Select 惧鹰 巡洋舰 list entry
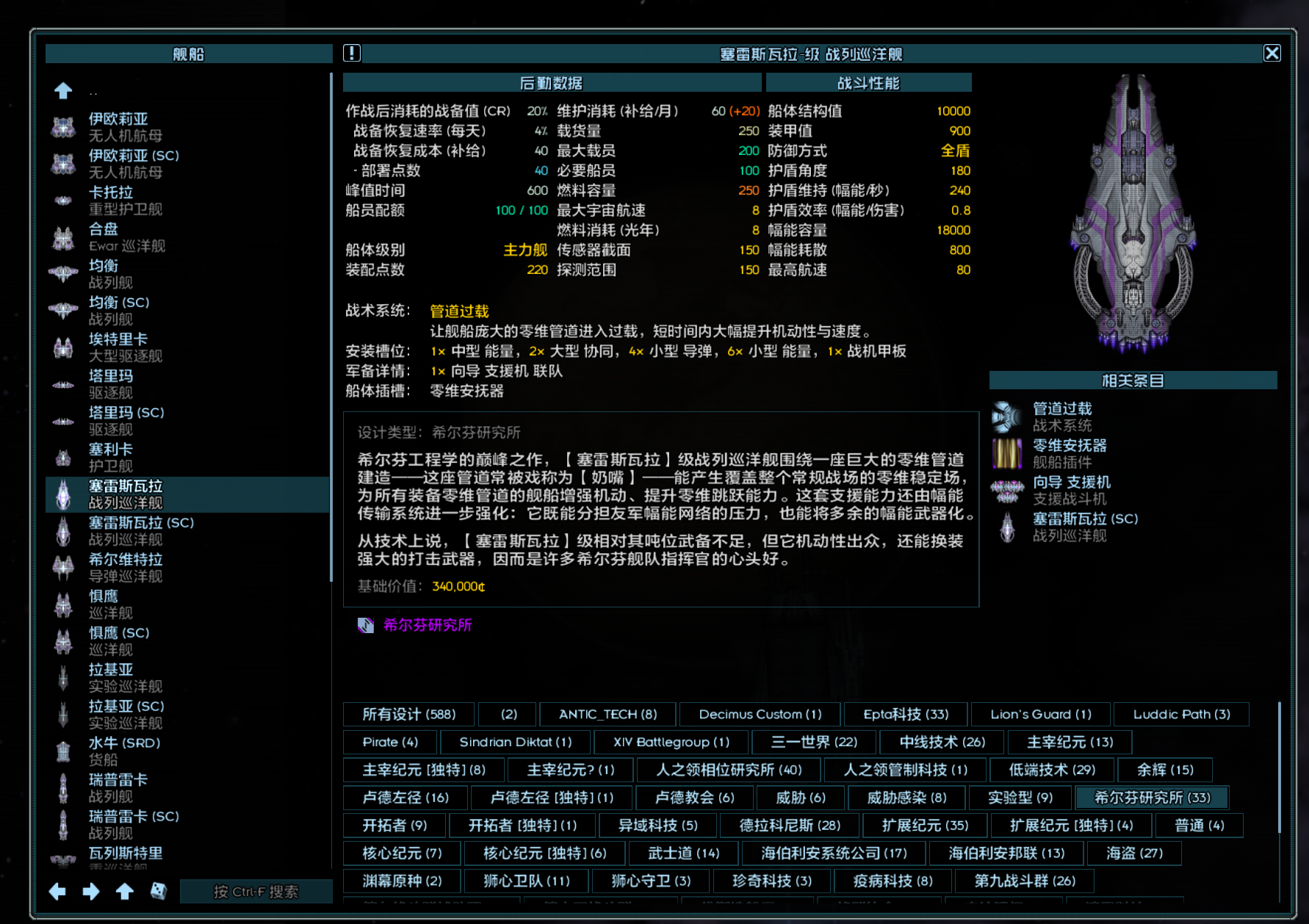 pyautogui.click(x=188, y=604)
